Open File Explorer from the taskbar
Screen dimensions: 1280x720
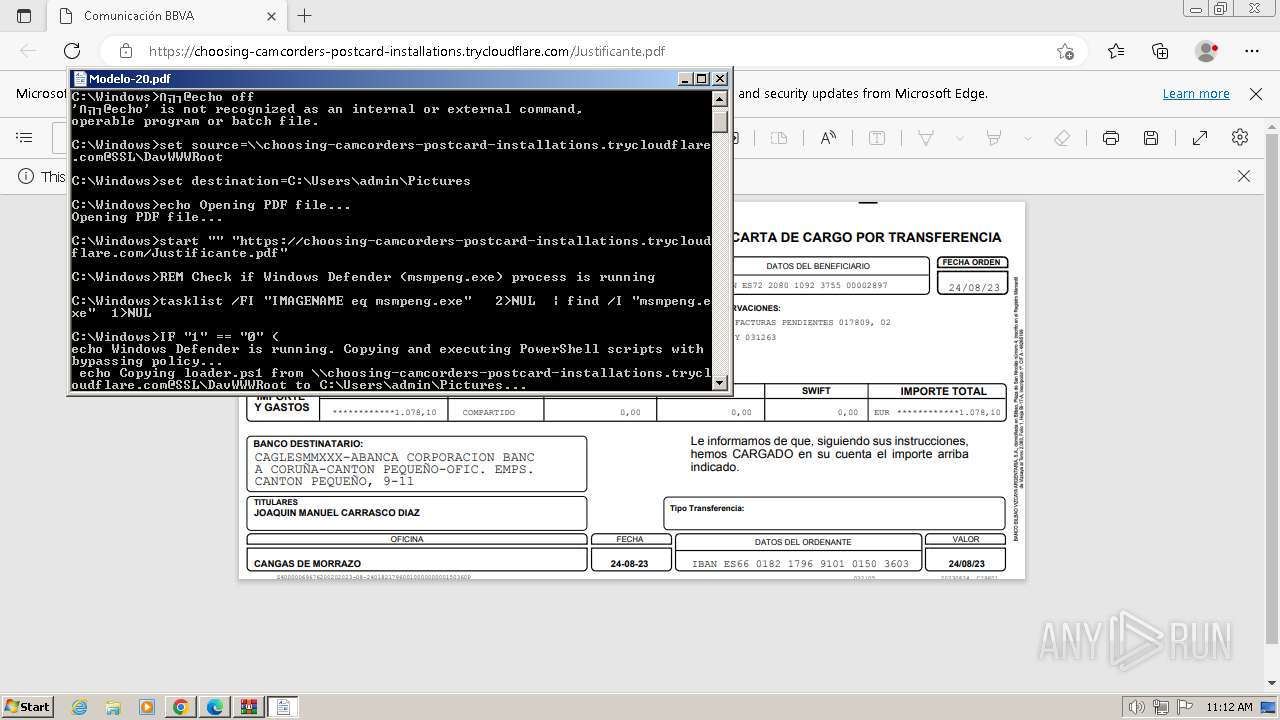[x=113, y=707]
